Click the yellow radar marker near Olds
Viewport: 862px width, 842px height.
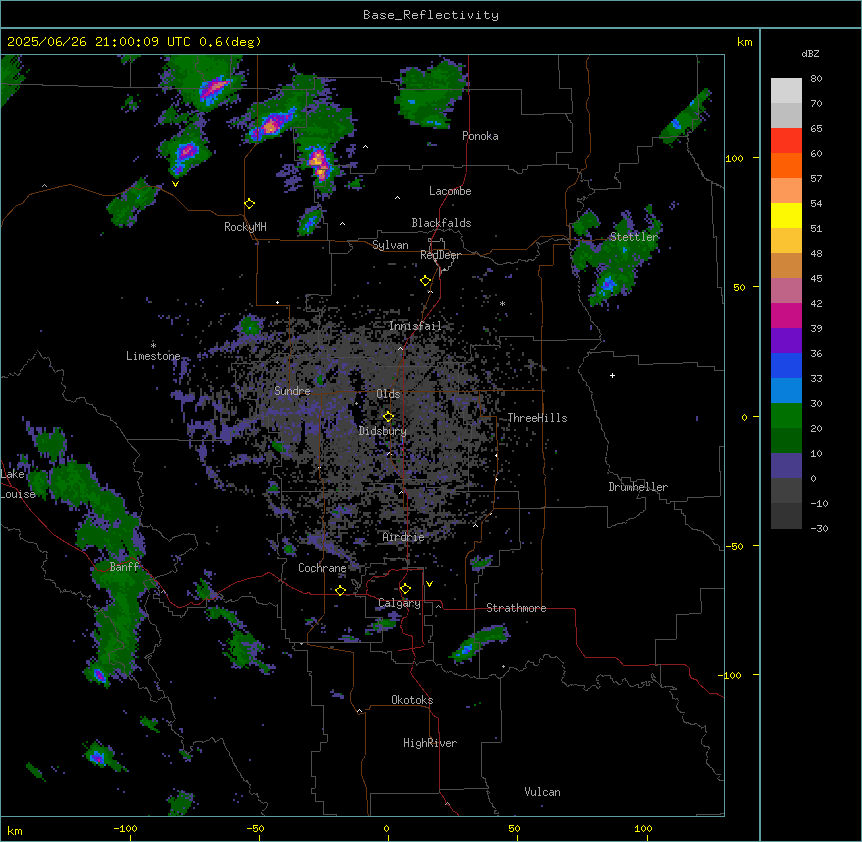pos(388,417)
